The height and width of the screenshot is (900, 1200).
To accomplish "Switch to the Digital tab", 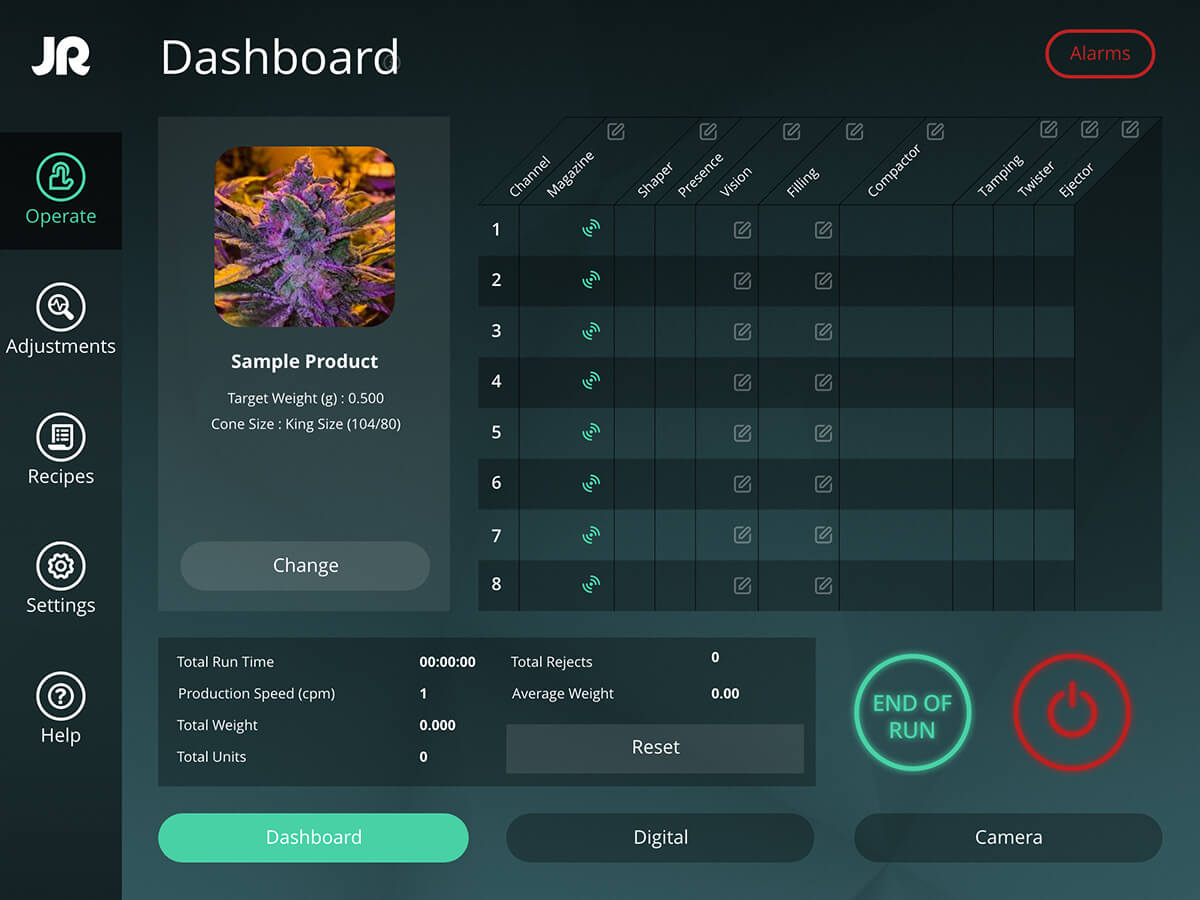I will 660,838.
